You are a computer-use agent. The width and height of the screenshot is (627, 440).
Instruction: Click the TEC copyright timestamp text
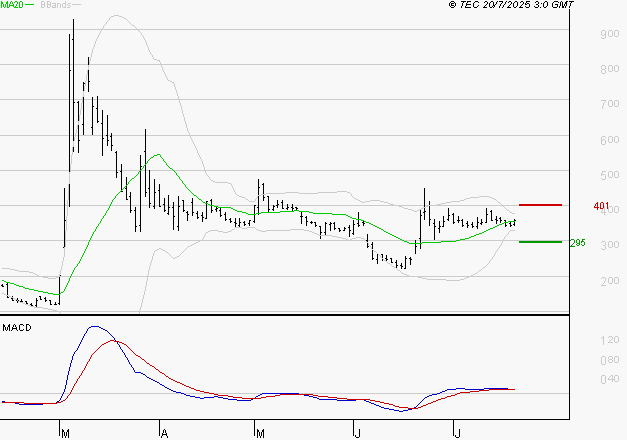click(x=511, y=5)
